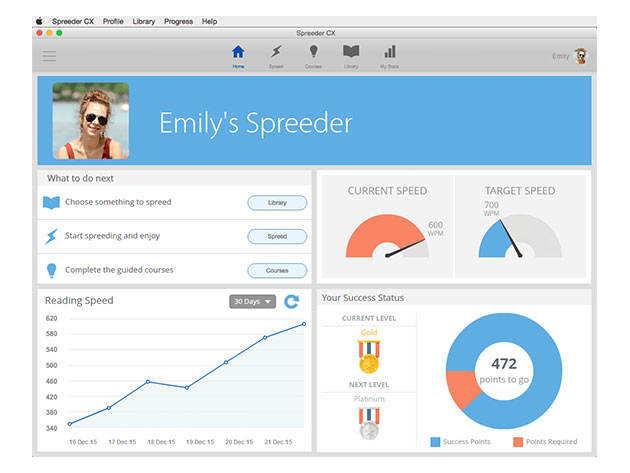Open the Profile menu
The height and width of the screenshot is (473, 630).
(113, 21)
